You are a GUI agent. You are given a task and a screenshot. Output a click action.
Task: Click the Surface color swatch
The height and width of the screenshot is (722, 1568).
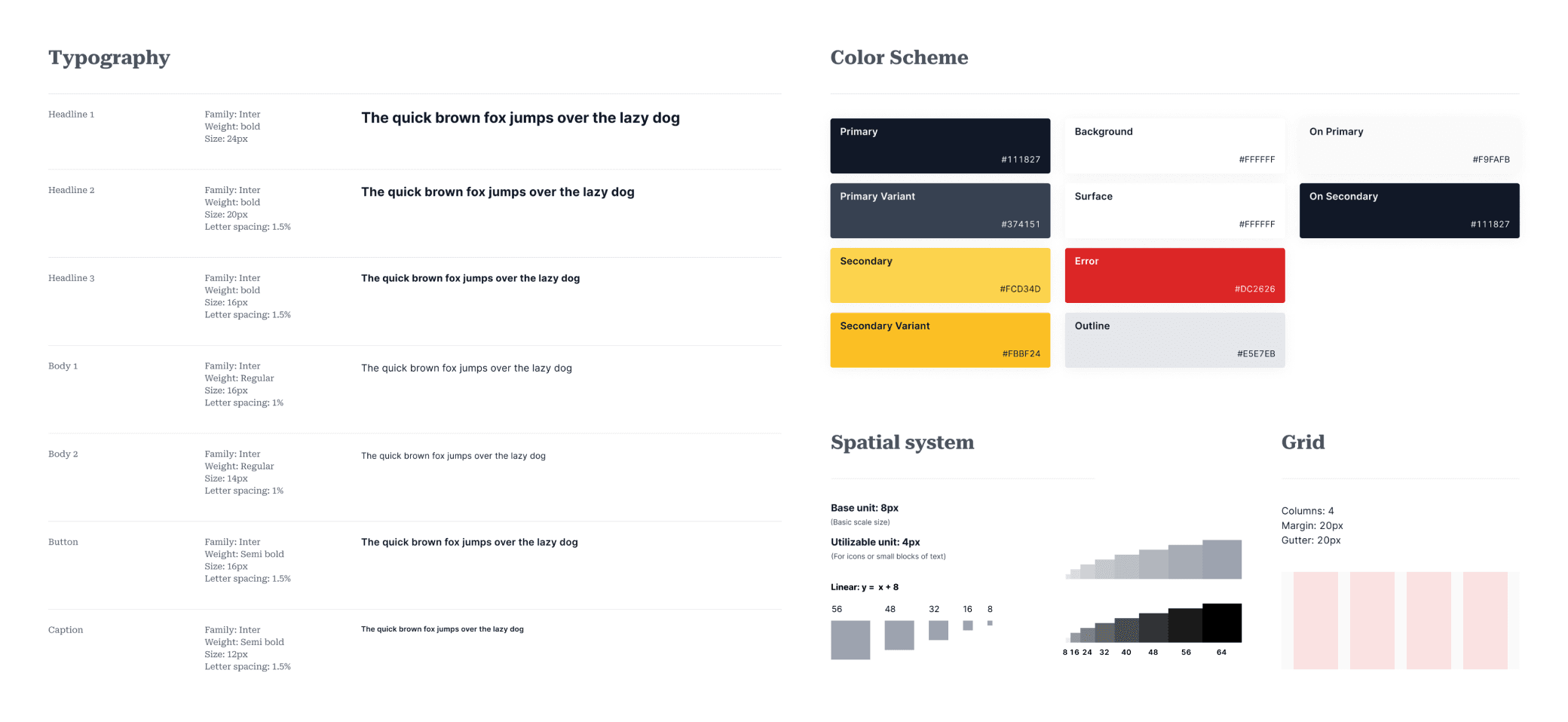pos(1174,210)
